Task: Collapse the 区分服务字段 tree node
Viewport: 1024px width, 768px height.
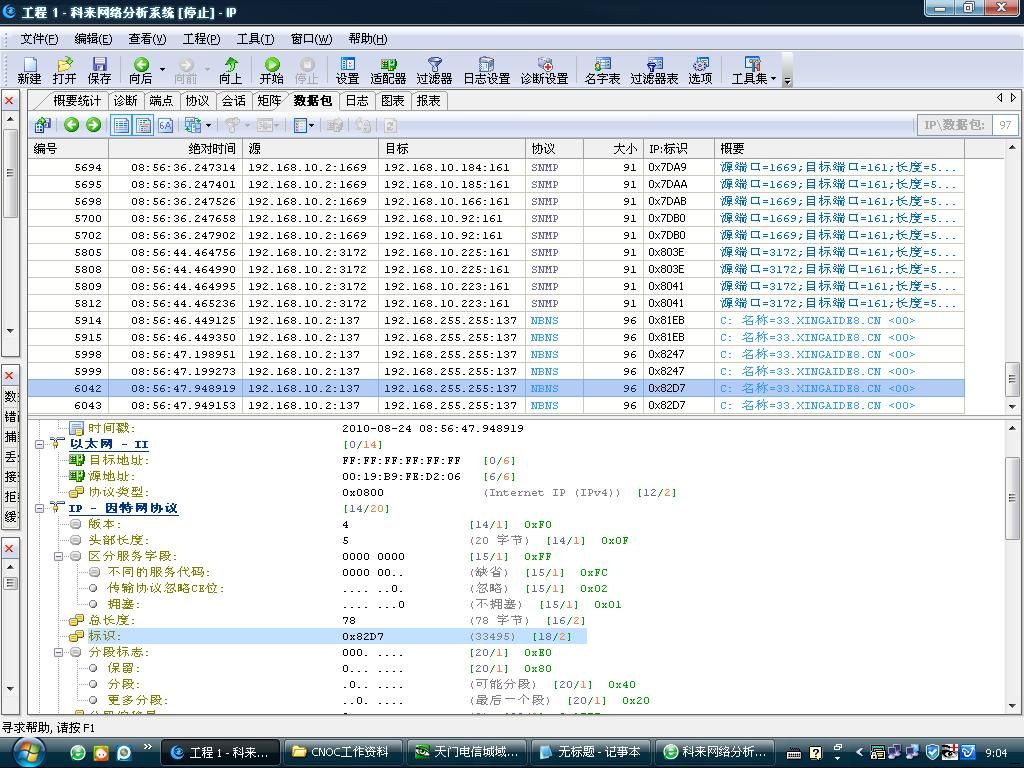Action: pos(59,556)
